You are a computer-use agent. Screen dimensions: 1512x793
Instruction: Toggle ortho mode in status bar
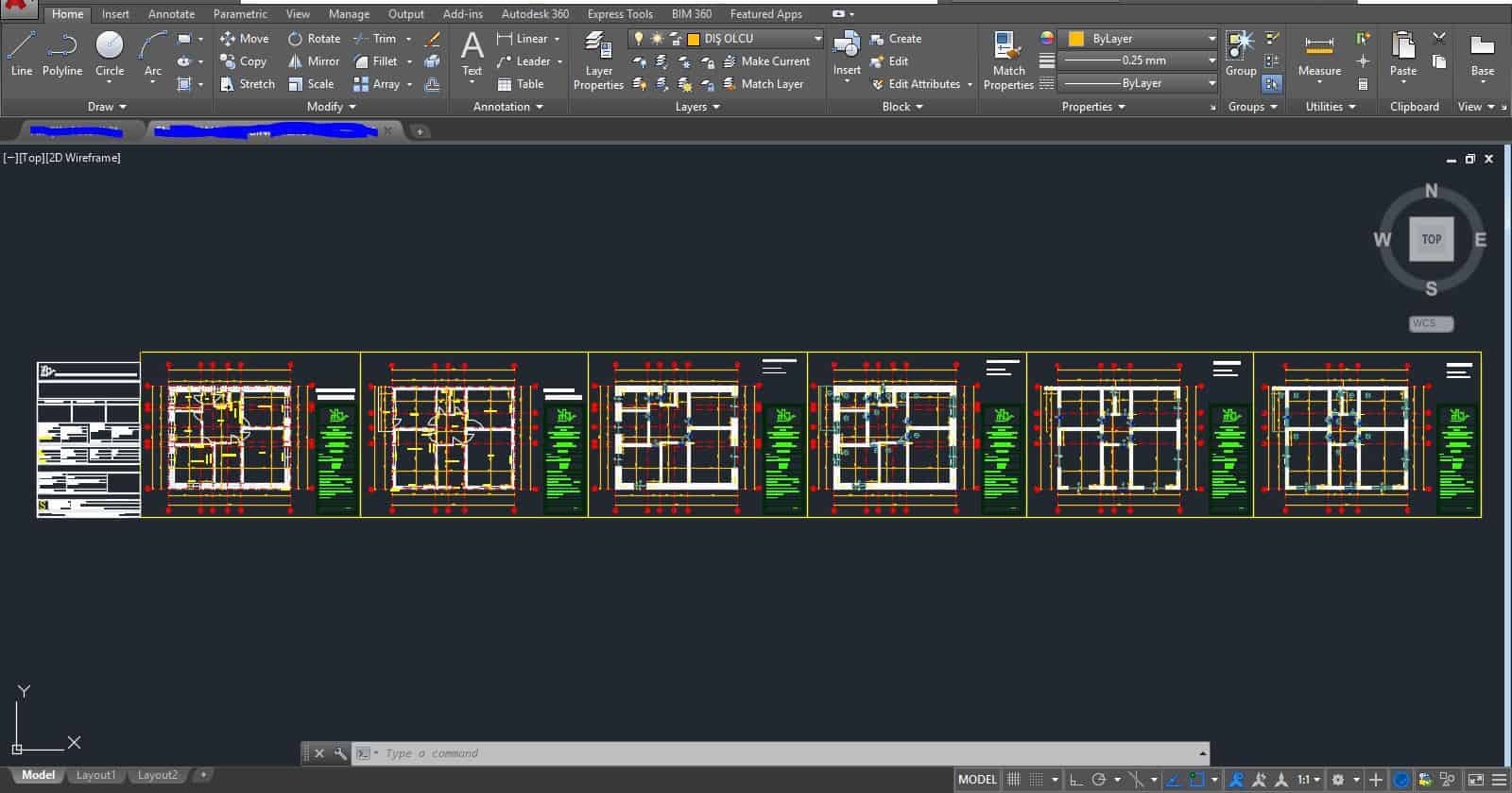click(x=1076, y=780)
